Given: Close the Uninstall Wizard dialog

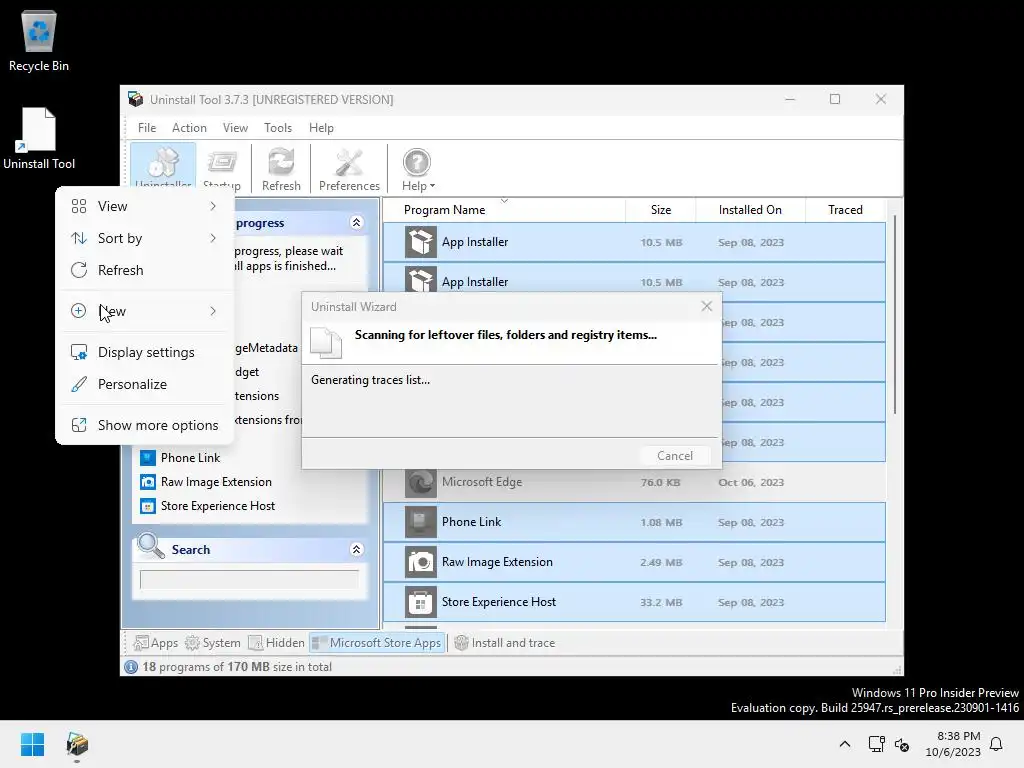Looking at the screenshot, I should tap(707, 306).
